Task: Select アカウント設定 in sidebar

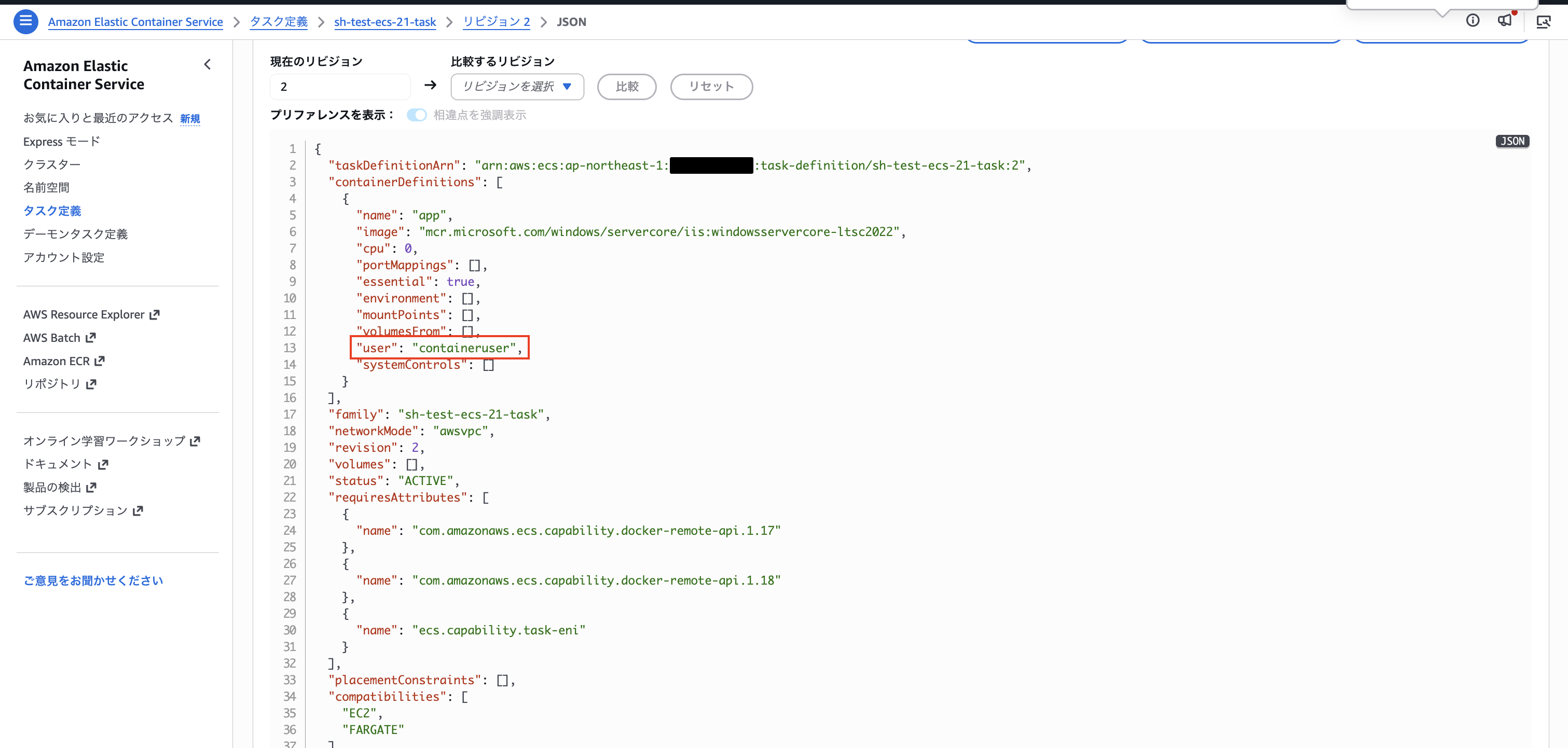Action: [64, 257]
